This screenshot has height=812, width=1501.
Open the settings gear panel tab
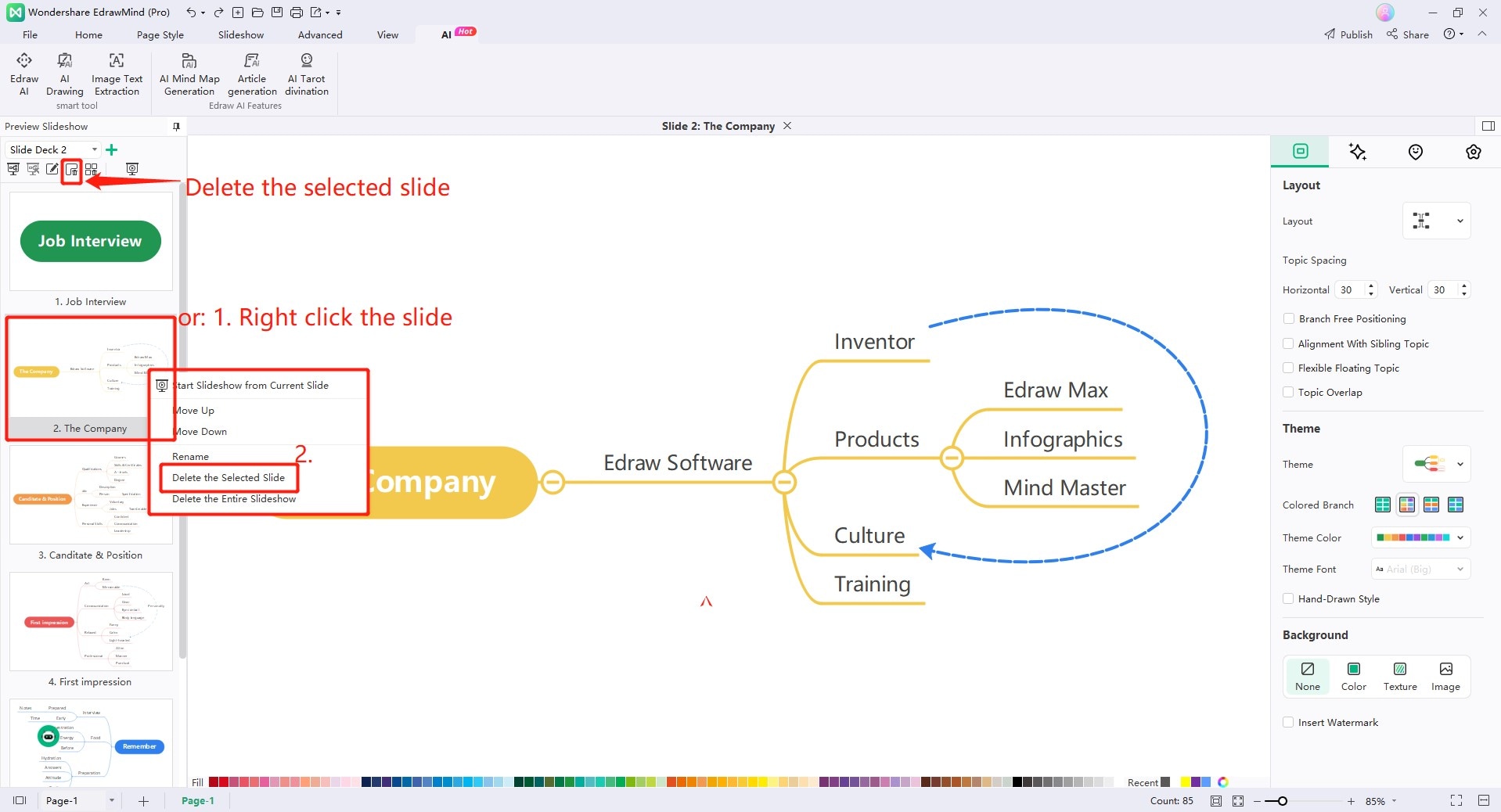point(1474,152)
